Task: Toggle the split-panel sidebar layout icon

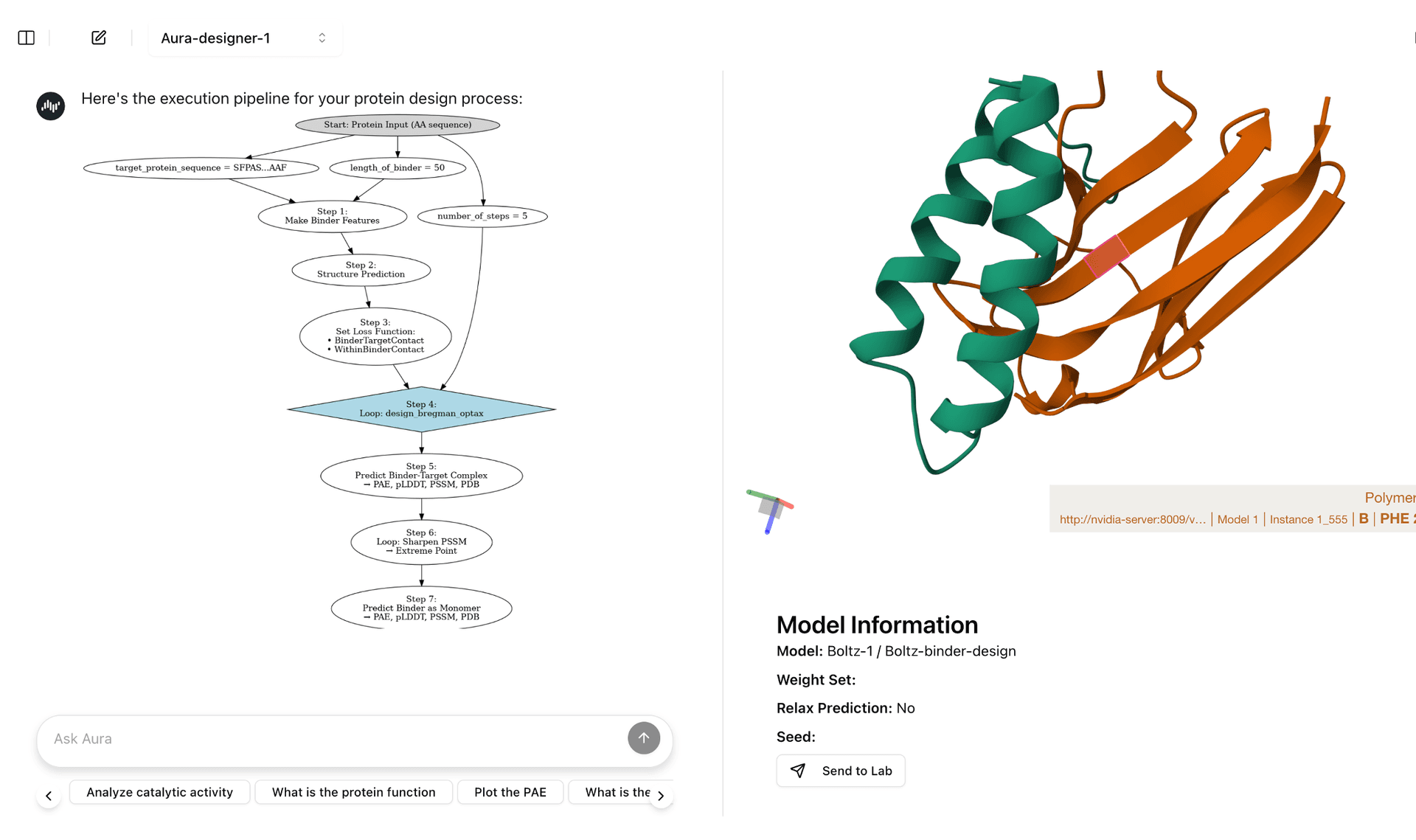Action: point(25,38)
